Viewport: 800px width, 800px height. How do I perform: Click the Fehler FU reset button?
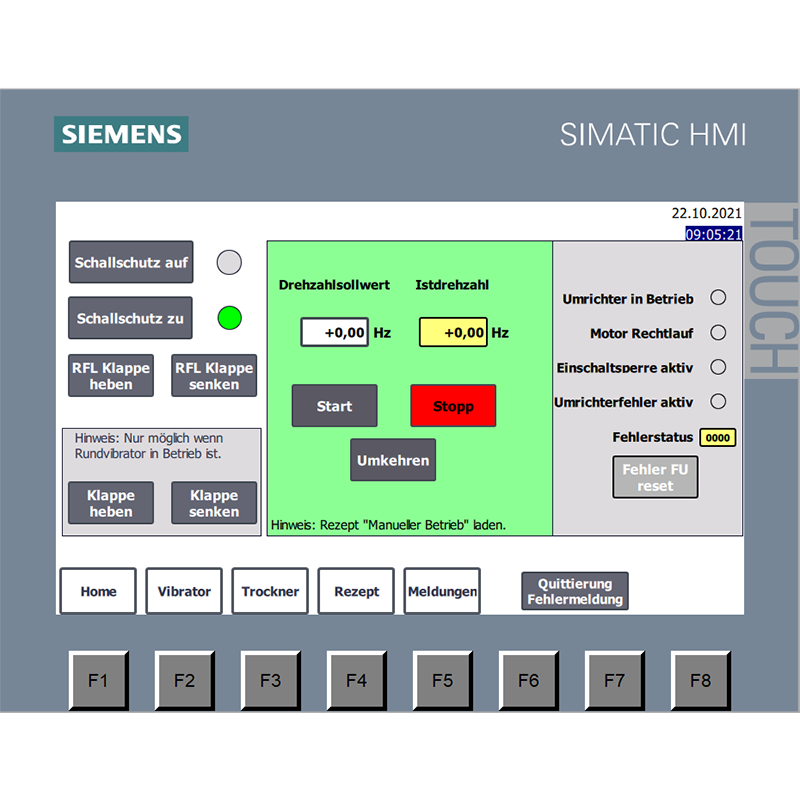pyautogui.click(x=655, y=477)
